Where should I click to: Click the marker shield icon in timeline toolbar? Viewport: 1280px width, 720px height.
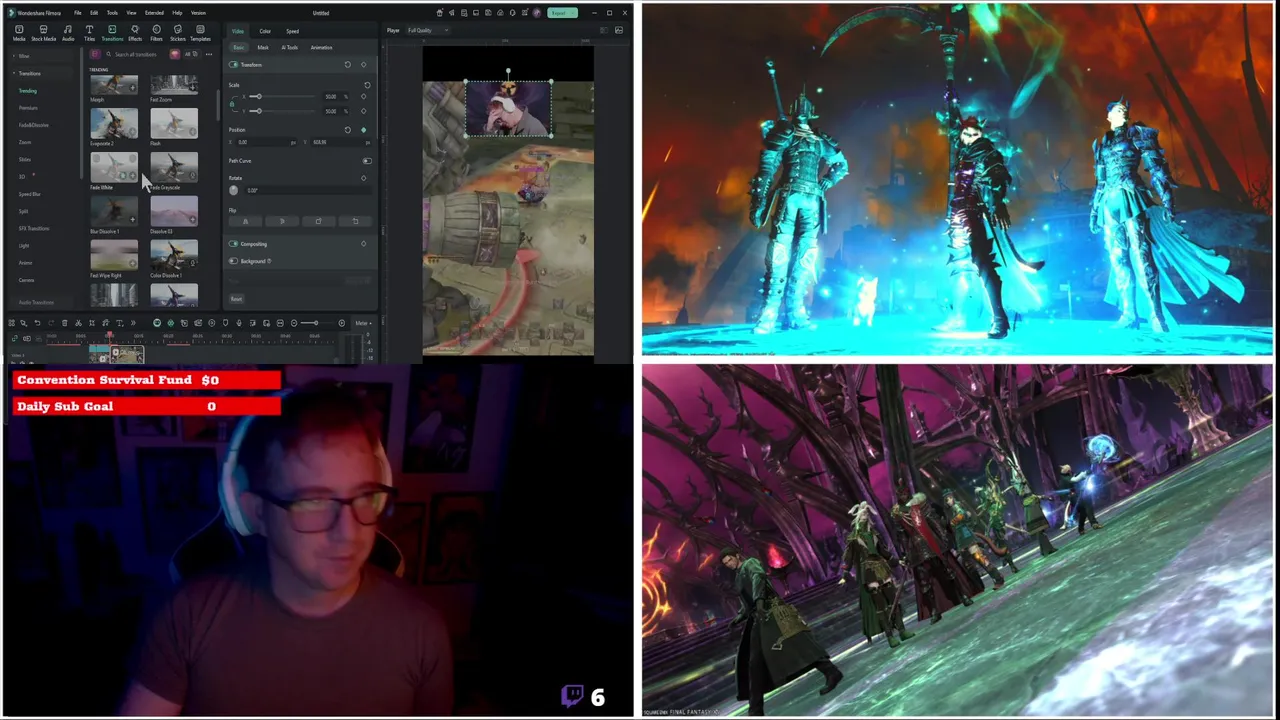click(x=225, y=323)
